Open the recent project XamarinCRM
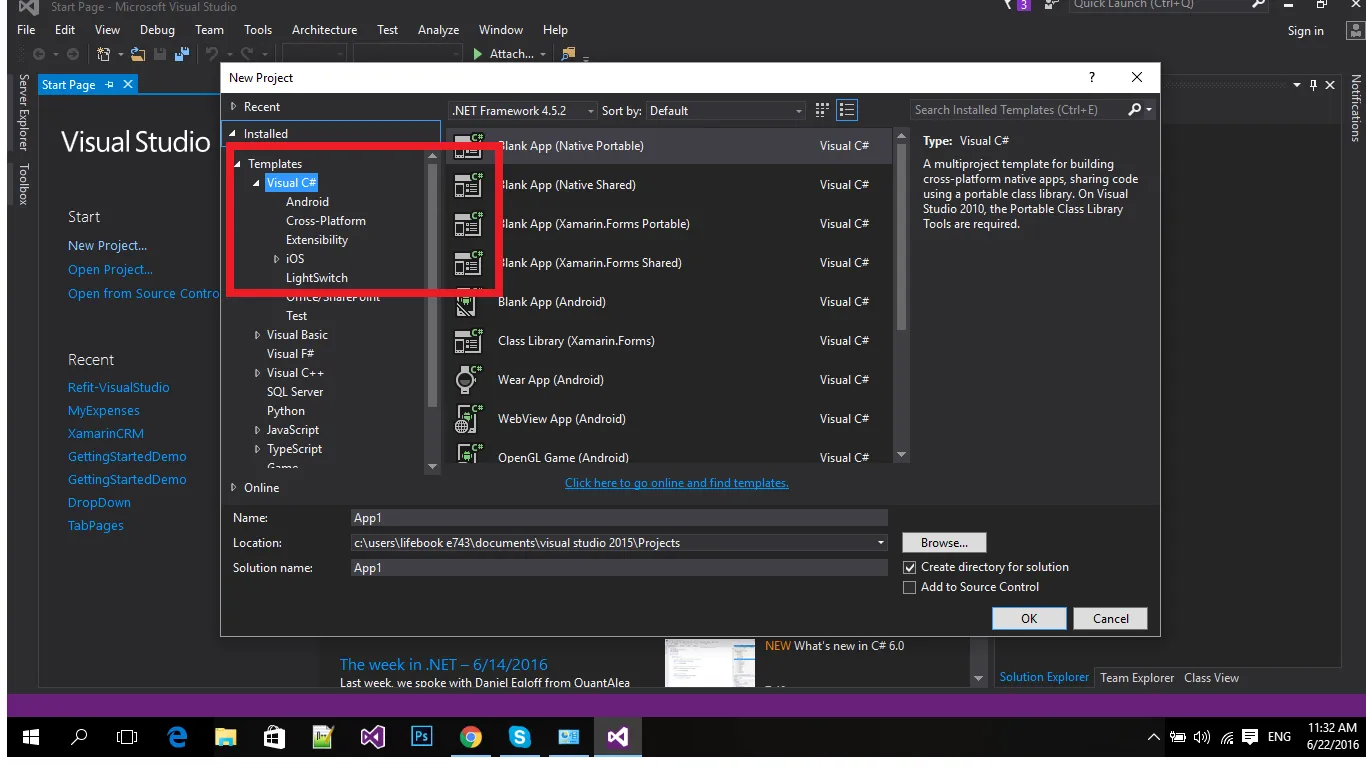The height and width of the screenshot is (768, 1366). [x=106, y=434]
